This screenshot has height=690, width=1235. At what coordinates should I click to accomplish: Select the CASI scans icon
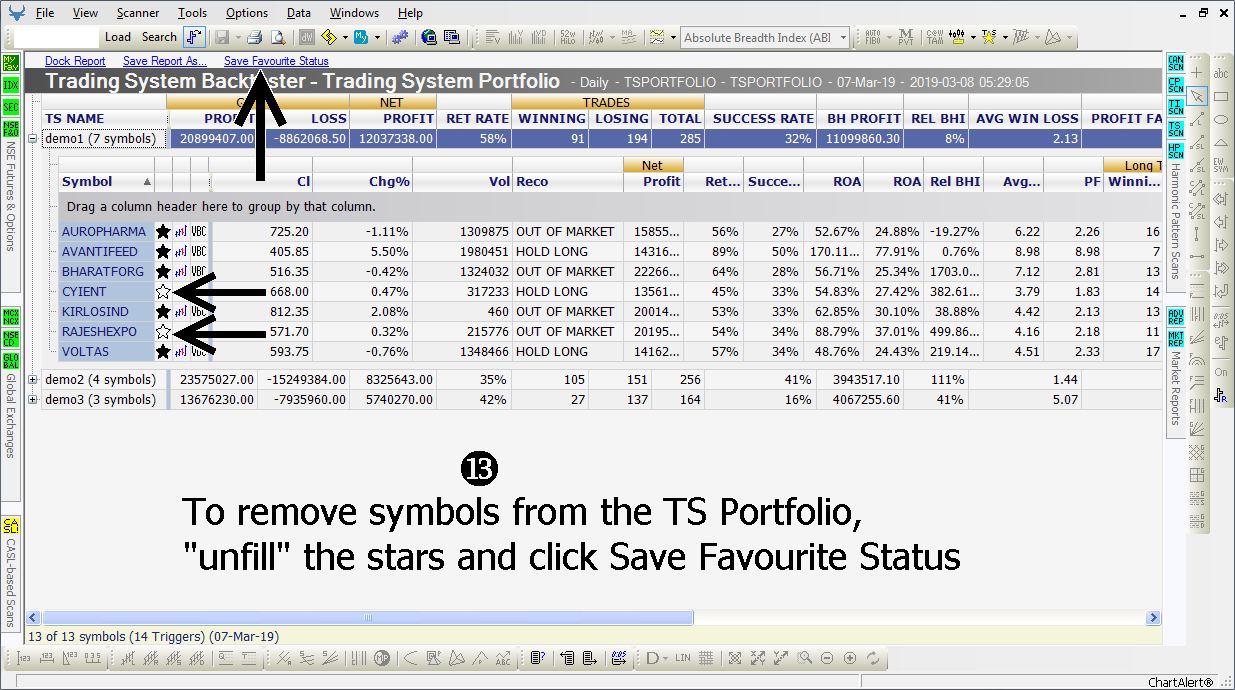click(x=10, y=526)
